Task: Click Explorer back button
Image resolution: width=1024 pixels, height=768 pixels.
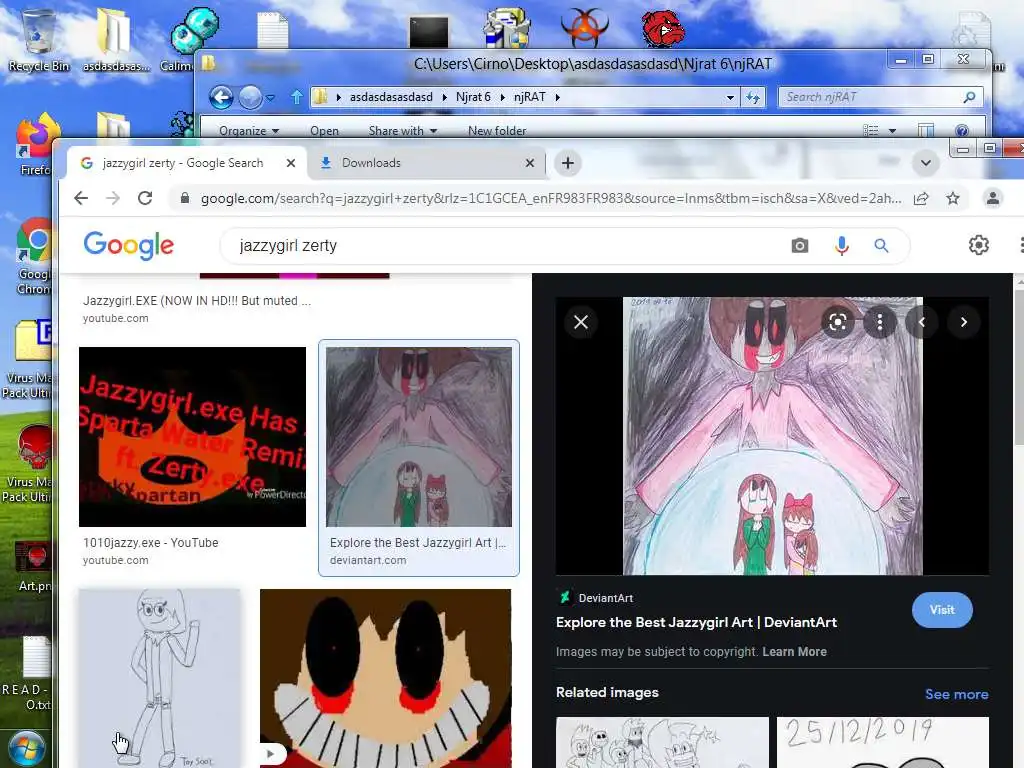Action: pos(221,97)
